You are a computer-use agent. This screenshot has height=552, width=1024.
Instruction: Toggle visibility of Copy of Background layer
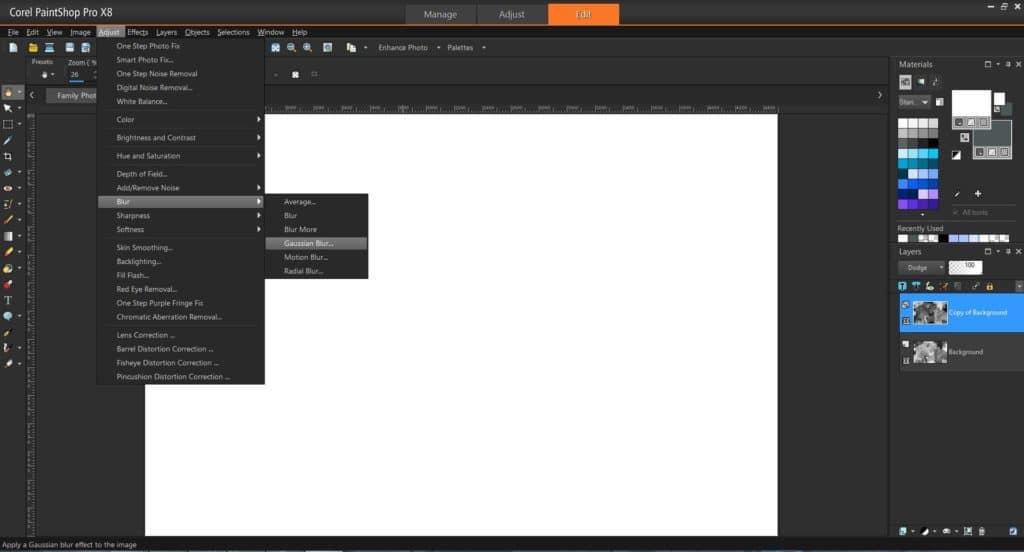click(x=905, y=304)
